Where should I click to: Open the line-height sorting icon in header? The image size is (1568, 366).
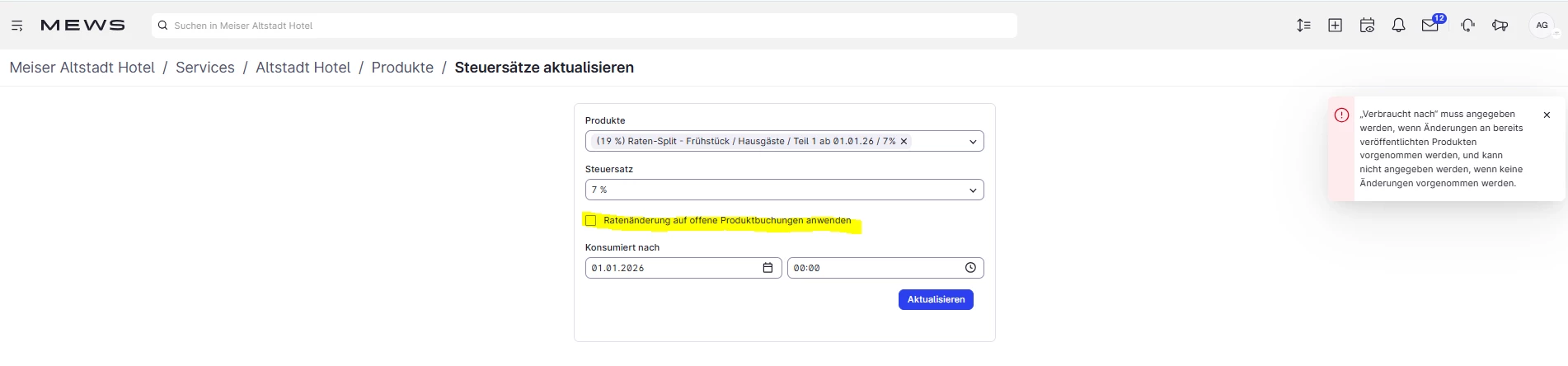coord(1303,26)
